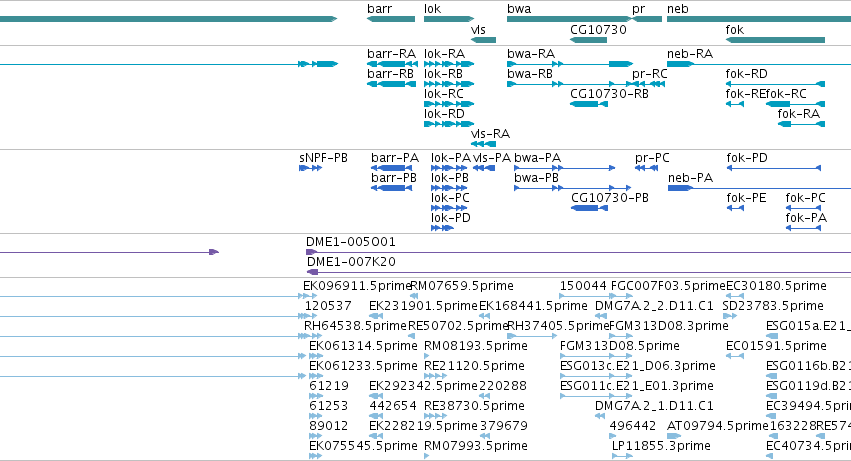Open the barr-PA protein feature
851x461 pixels.
[x=395, y=158]
